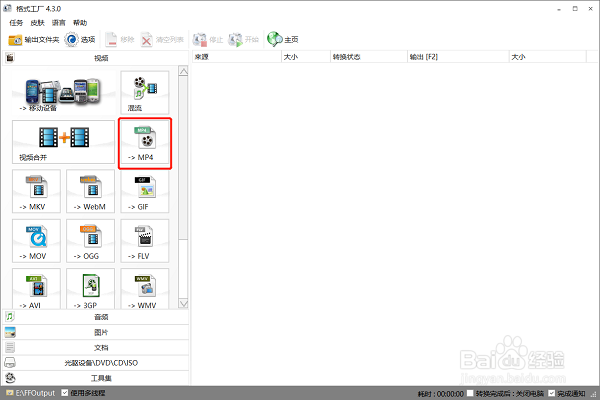This screenshot has height=400, width=600.
Task: Click the first Size (大小) column header
Action: 306,57
